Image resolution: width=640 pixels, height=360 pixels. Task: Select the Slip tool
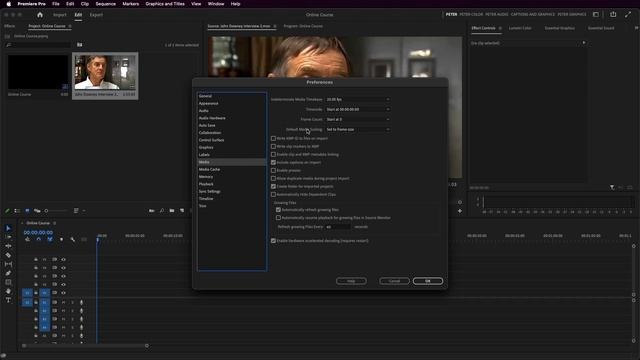(x=8, y=264)
